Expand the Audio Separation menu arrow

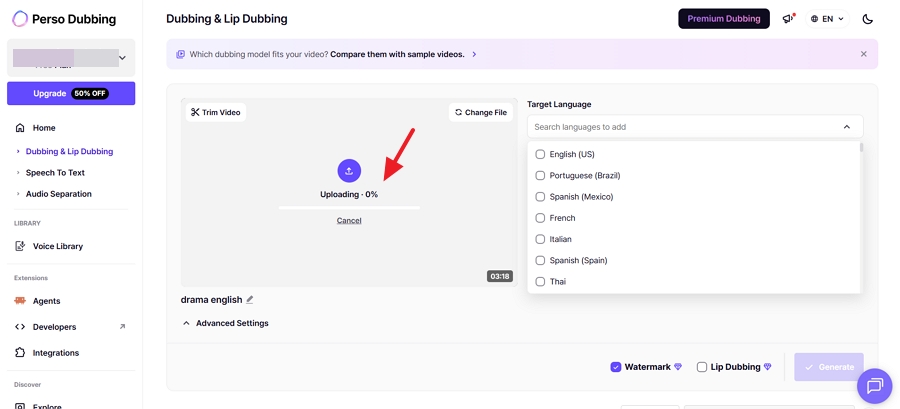(18, 194)
